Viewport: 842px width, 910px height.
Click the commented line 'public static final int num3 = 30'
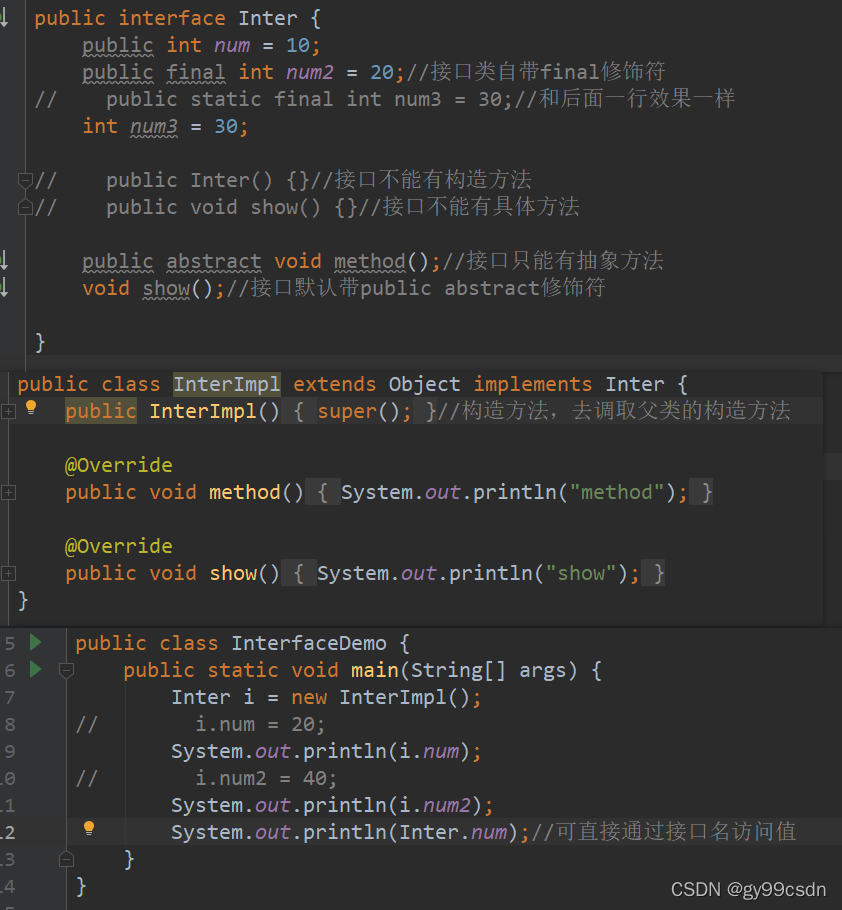(x=309, y=99)
